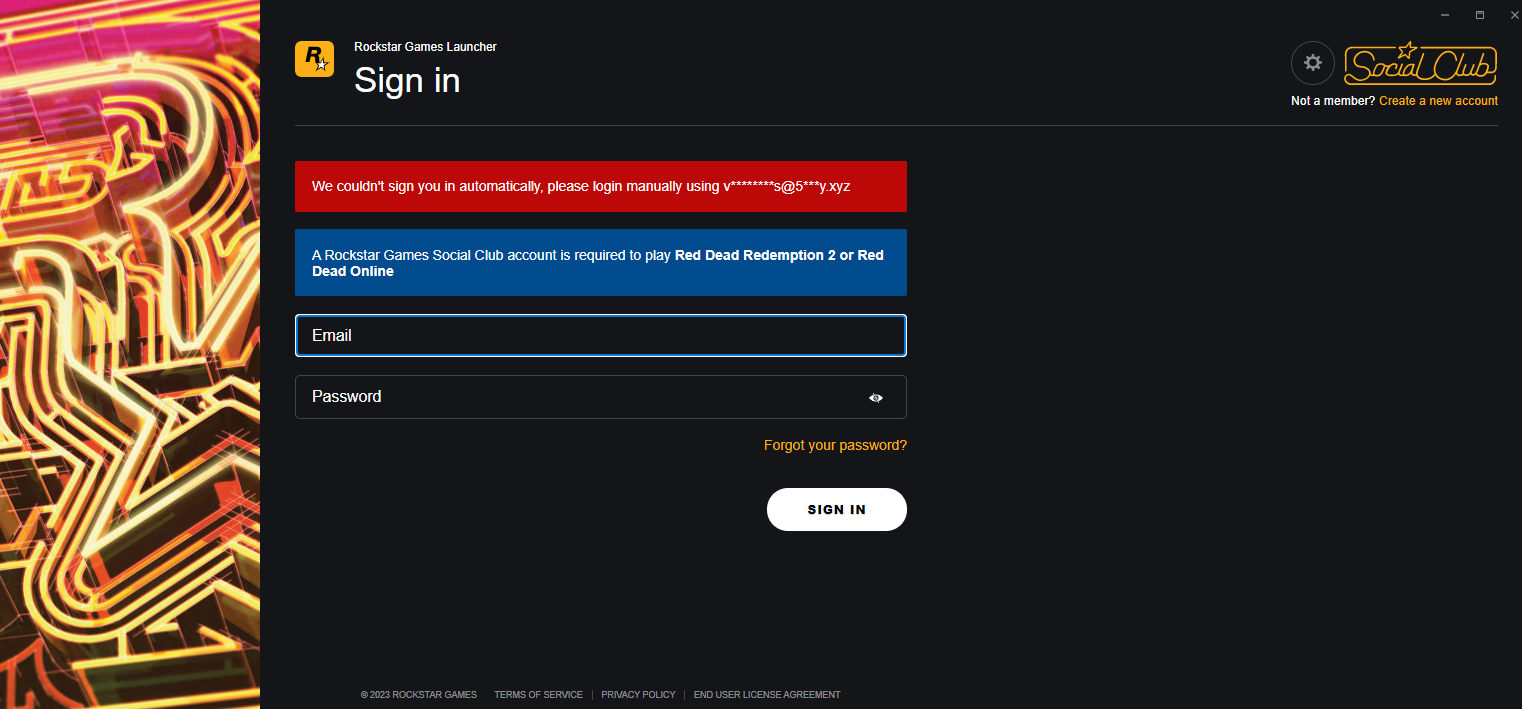Click the SIGN IN button

pos(837,509)
